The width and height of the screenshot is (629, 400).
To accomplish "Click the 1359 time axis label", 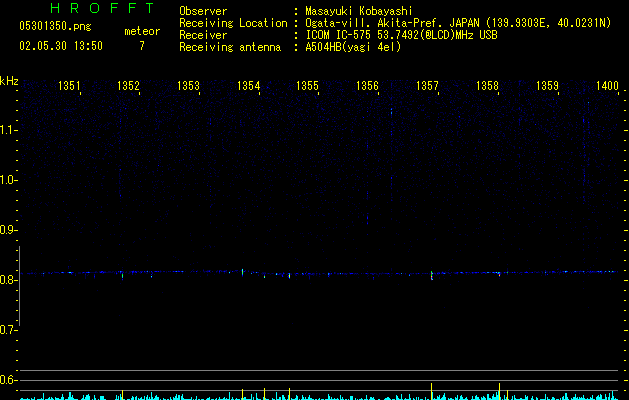I will click(x=548, y=86).
